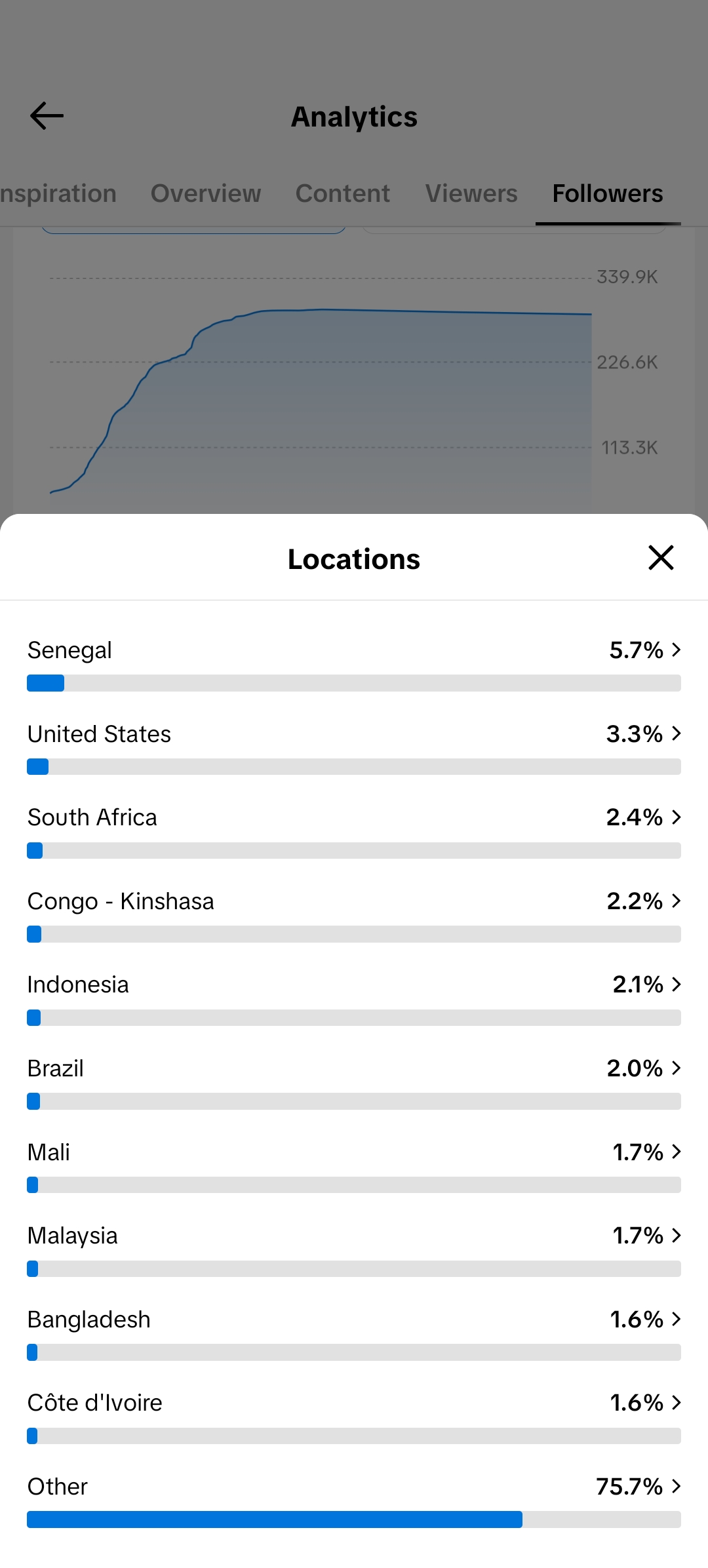Close the Locations panel
The height and width of the screenshot is (1568, 708).
661,558
